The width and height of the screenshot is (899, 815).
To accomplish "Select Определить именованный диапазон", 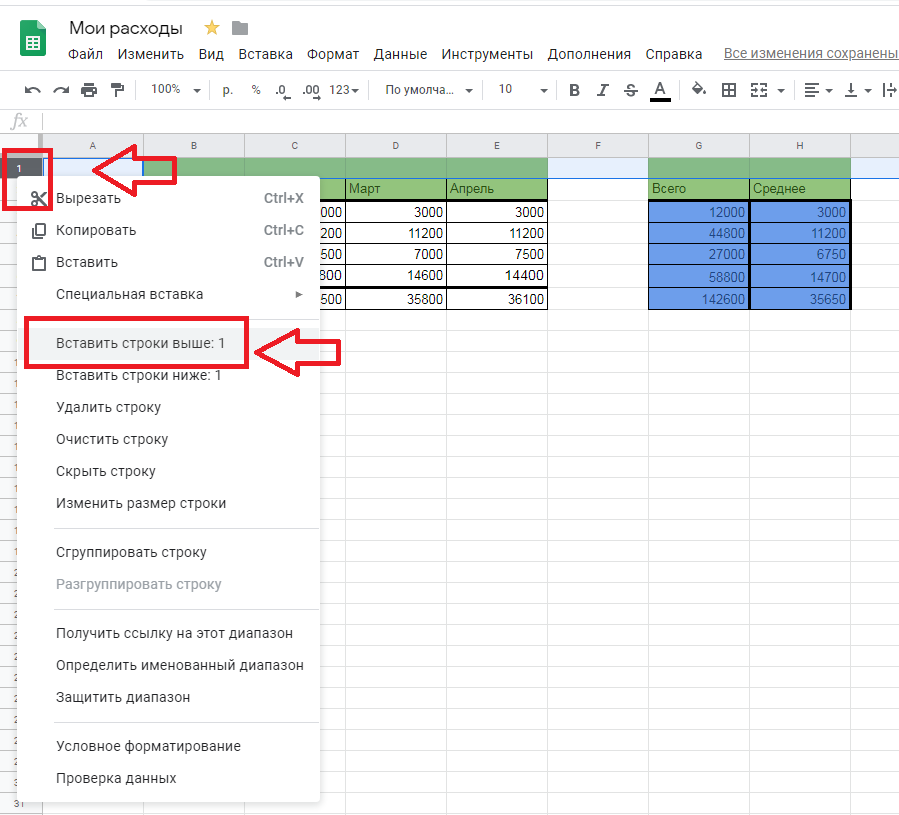I will pos(169,665).
